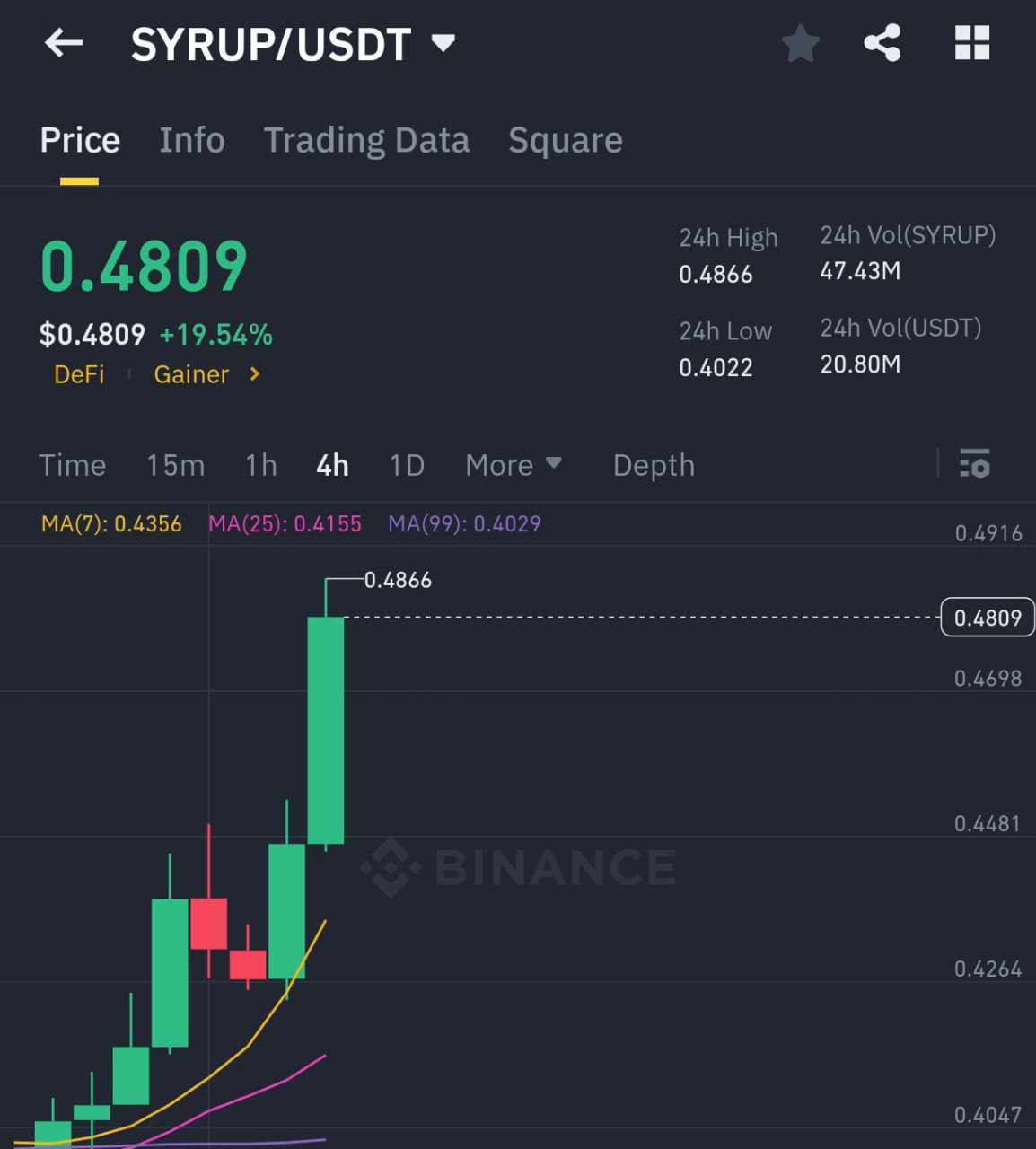Screen dimensions: 1036x1149
Task: Select the 1D interval
Action: (407, 465)
